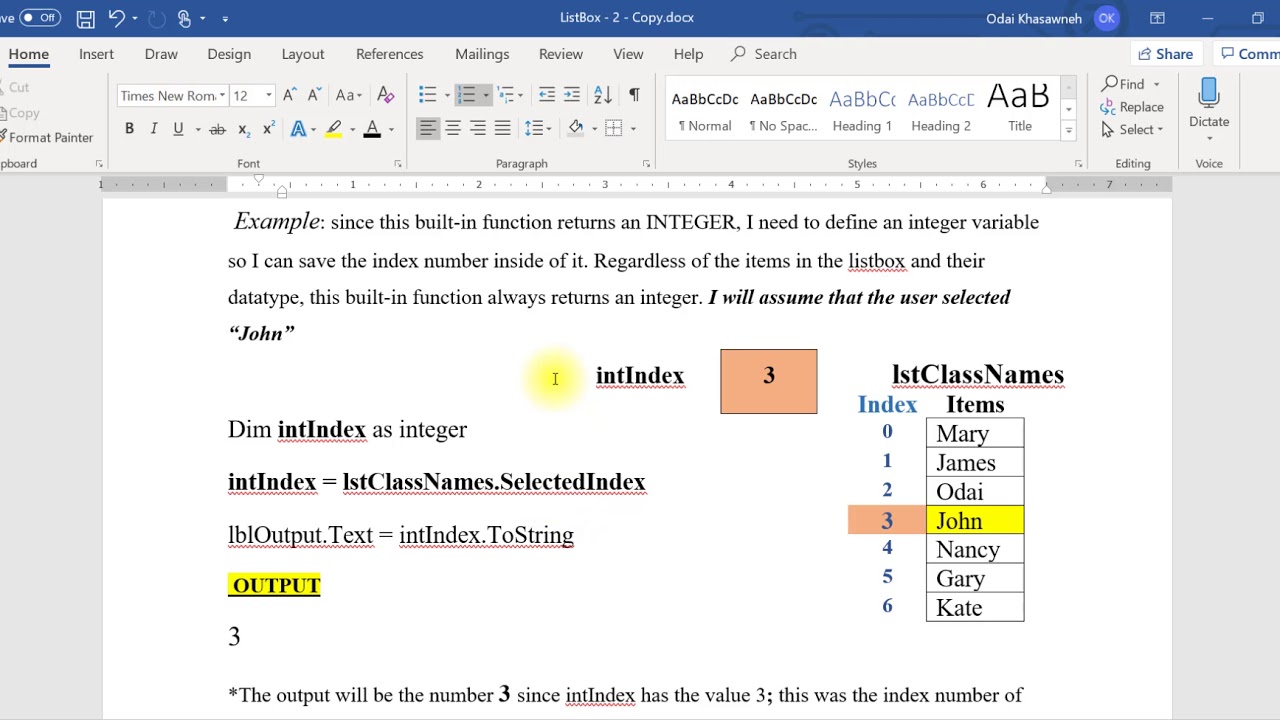The image size is (1280, 720).
Task: Switch to the View tab
Action: pyautogui.click(x=628, y=54)
